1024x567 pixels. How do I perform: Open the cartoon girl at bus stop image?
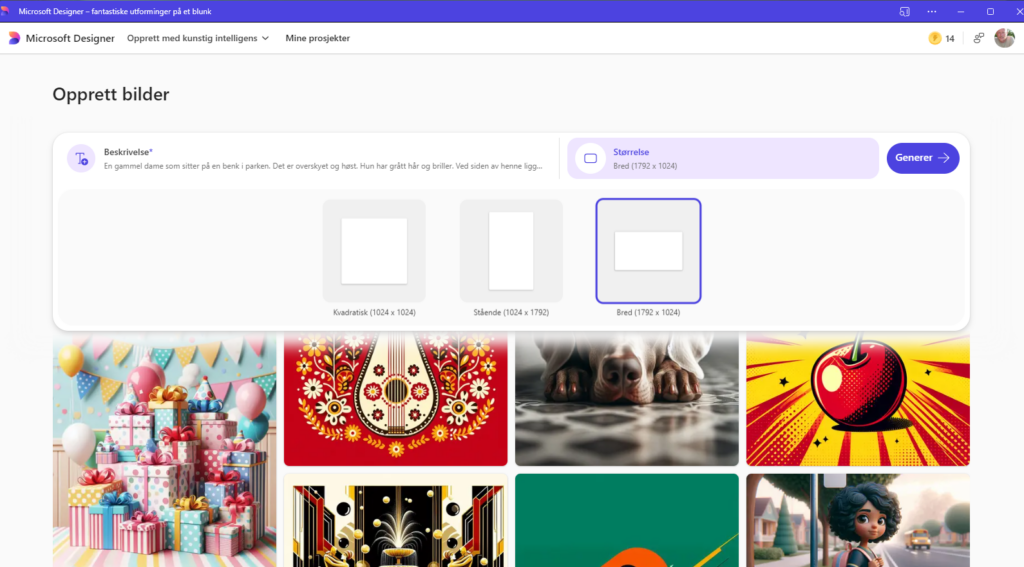857,520
